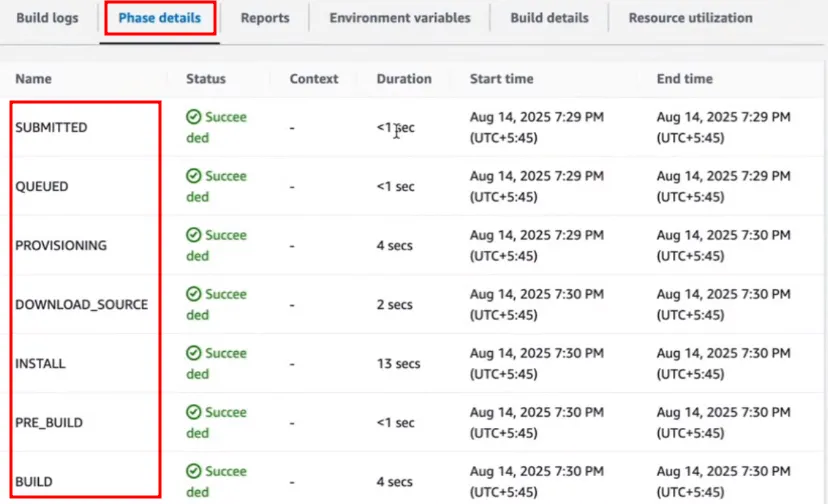Click the Start time column header
828x504 pixels.
click(502, 79)
